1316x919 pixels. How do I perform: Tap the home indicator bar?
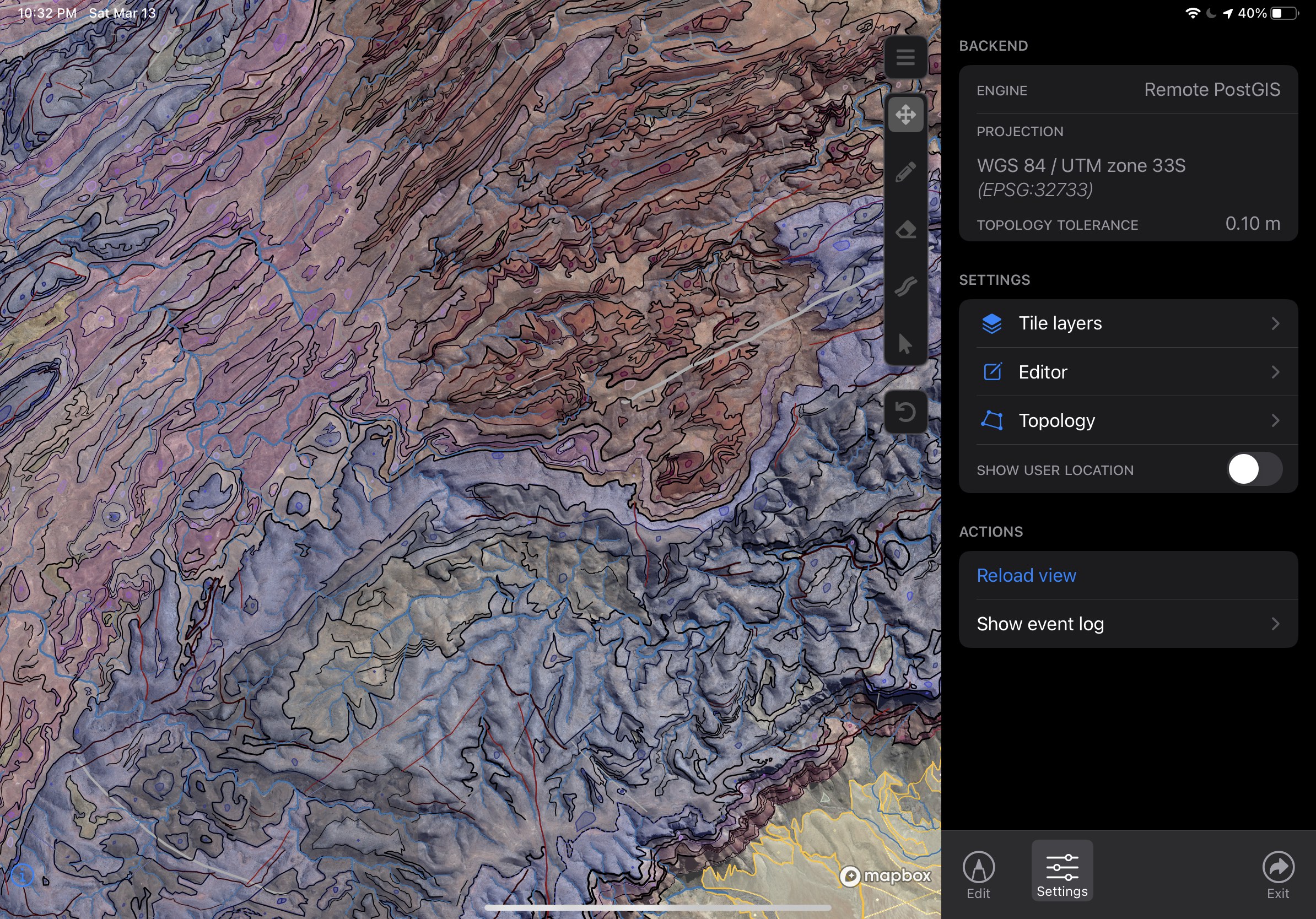tap(657, 907)
